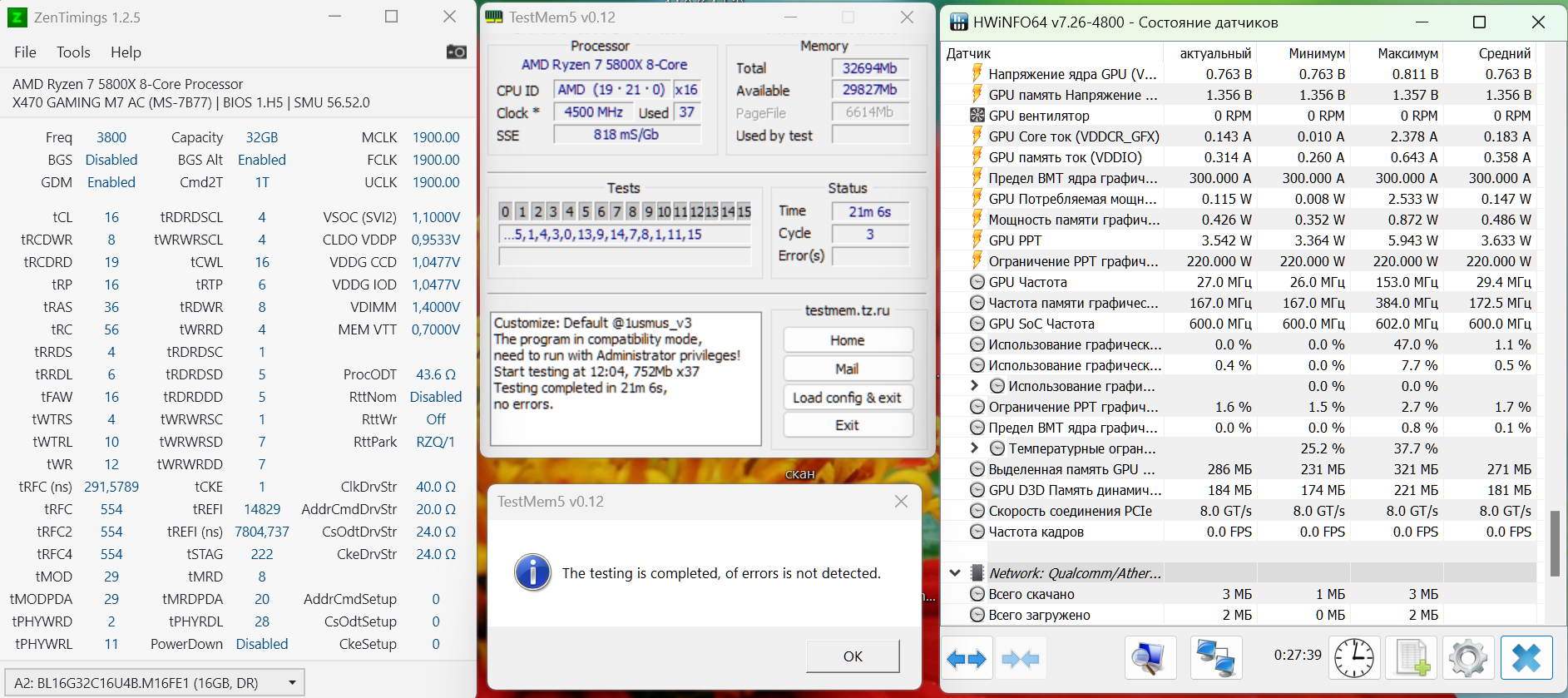Click lightning icon beside GPU память ток
The image size is (1568, 698).
(x=977, y=157)
